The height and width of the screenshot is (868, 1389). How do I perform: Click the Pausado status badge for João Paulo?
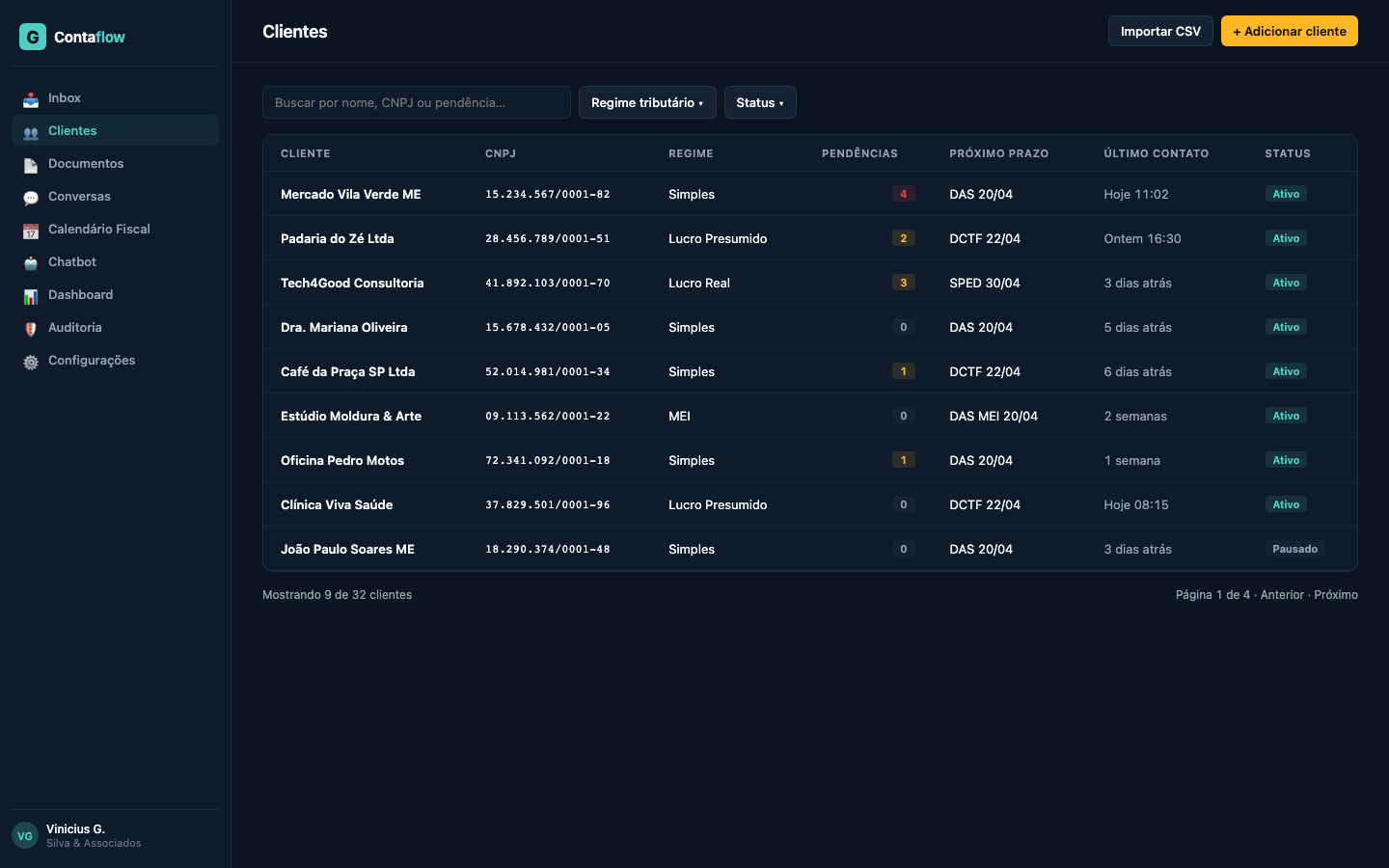pyautogui.click(x=1294, y=549)
